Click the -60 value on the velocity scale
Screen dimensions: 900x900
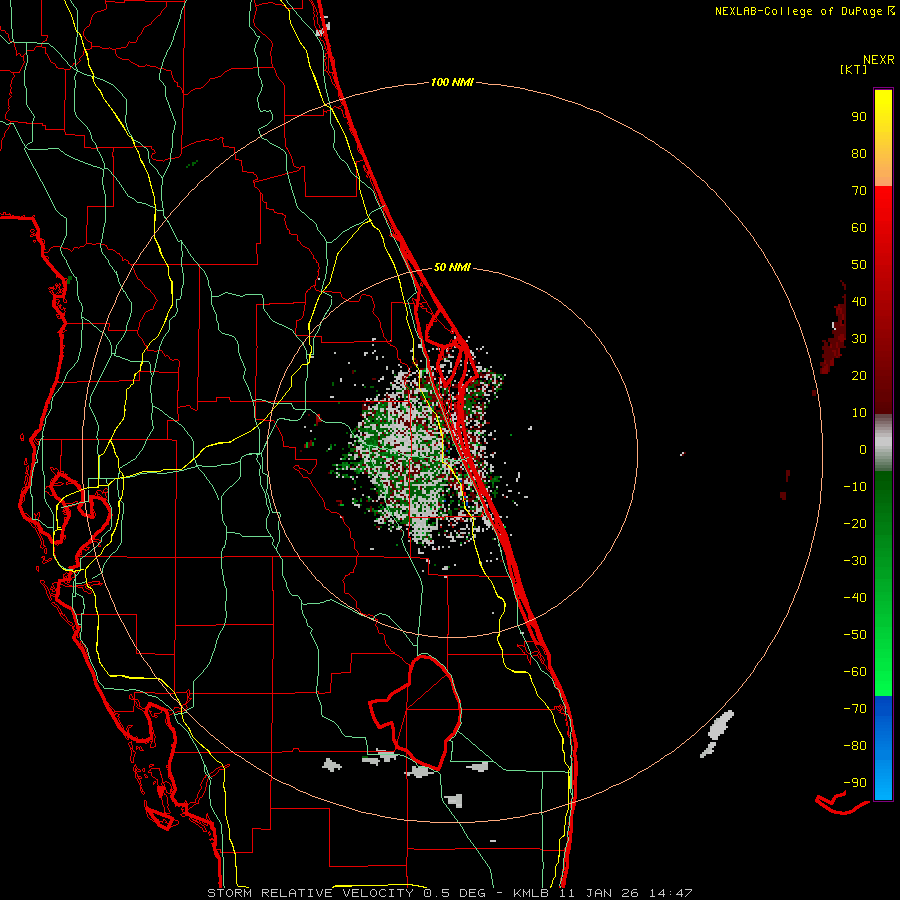click(855, 672)
